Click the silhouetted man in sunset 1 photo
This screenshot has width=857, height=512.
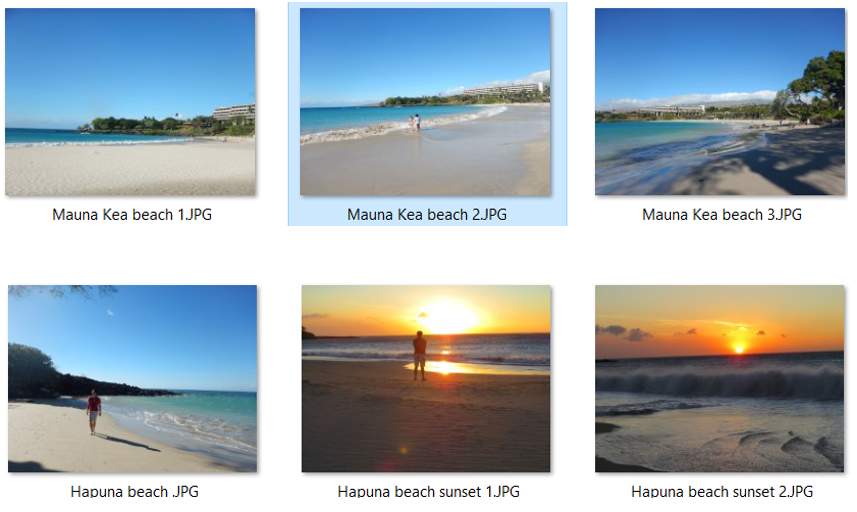pos(419,356)
